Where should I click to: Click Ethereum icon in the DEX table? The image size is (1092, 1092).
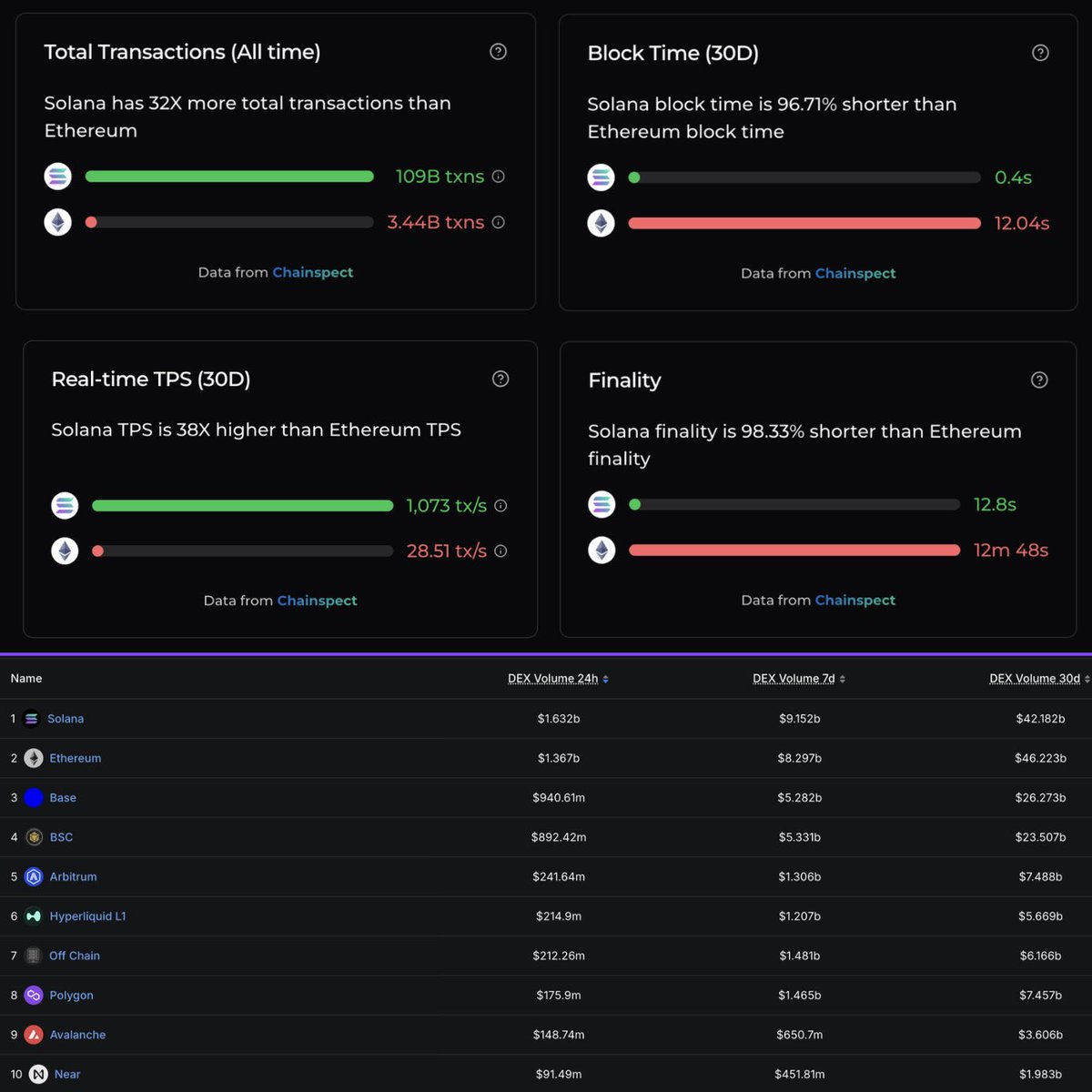pos(34,758)
